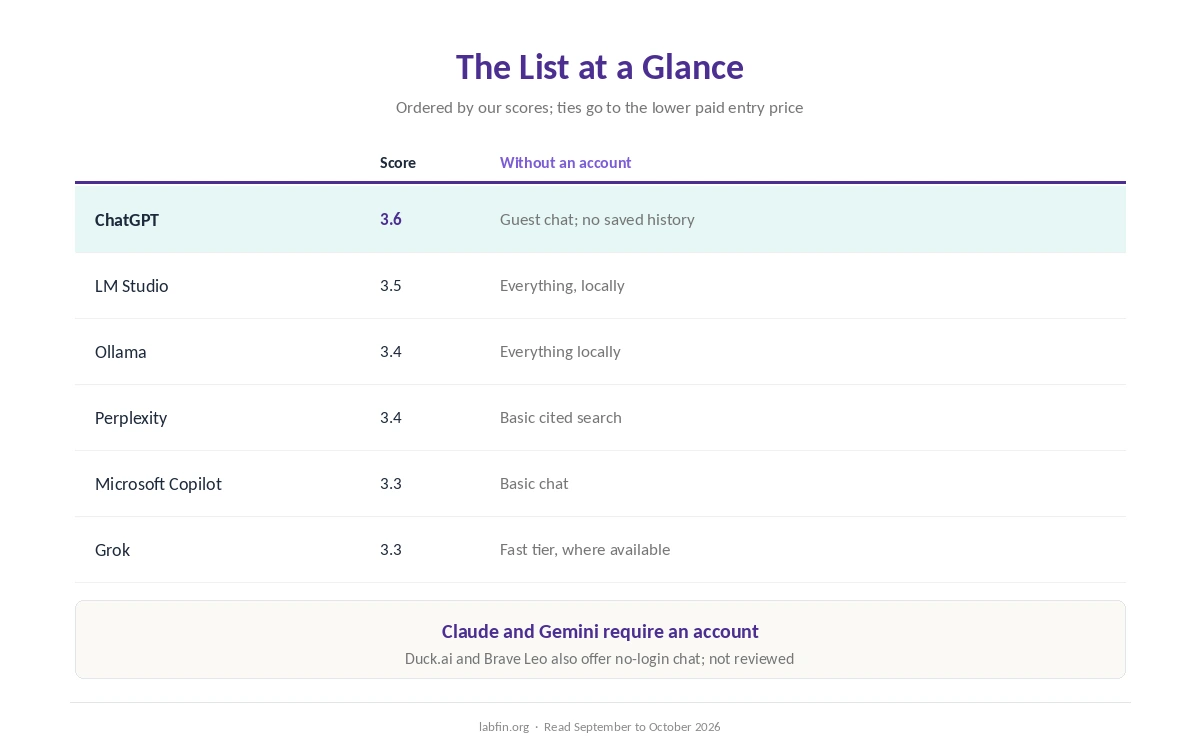Screen dimensions: 1200x754
Task: Click 'Basic cited search' text
Action: coord(561,417)
